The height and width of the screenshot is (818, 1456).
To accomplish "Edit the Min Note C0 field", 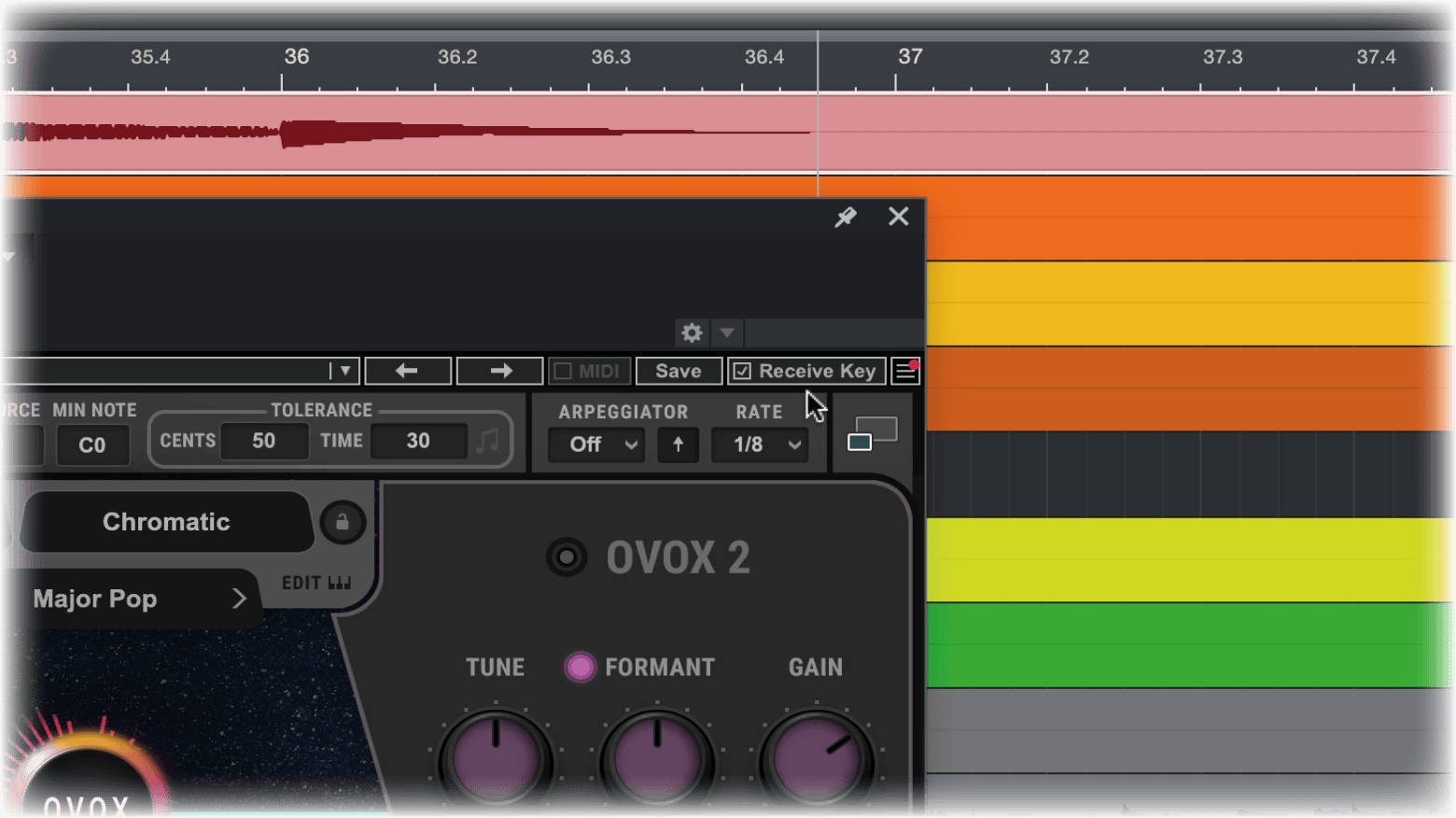I will [92, 445].
